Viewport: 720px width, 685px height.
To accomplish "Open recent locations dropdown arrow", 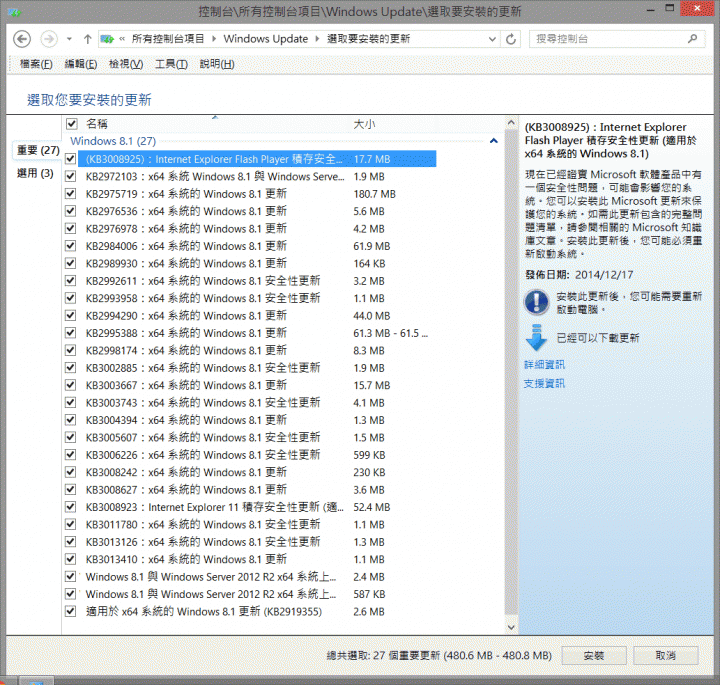I will click(x=69, y=39).
